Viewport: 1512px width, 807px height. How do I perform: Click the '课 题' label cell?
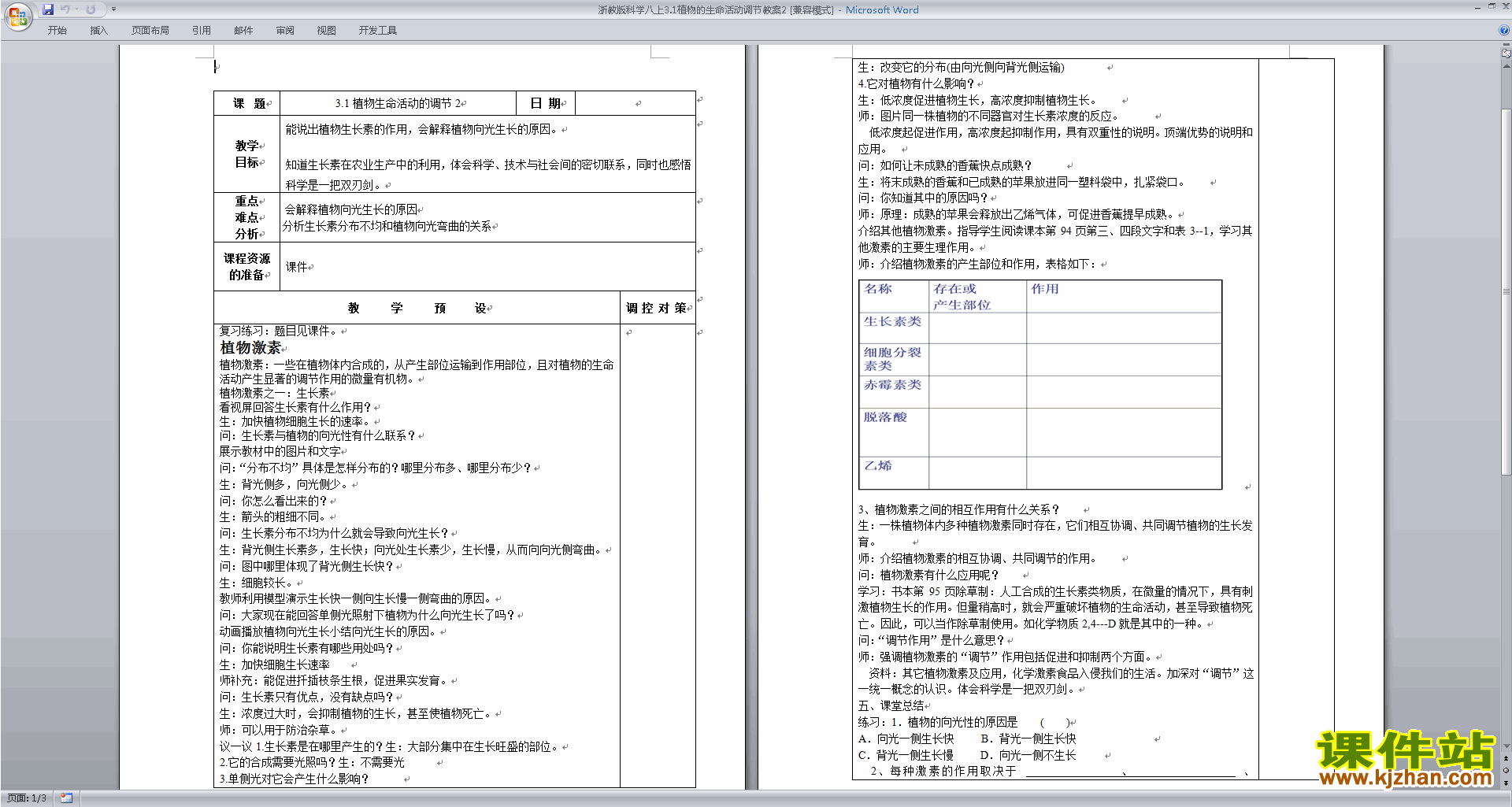[x=247, y=103]
